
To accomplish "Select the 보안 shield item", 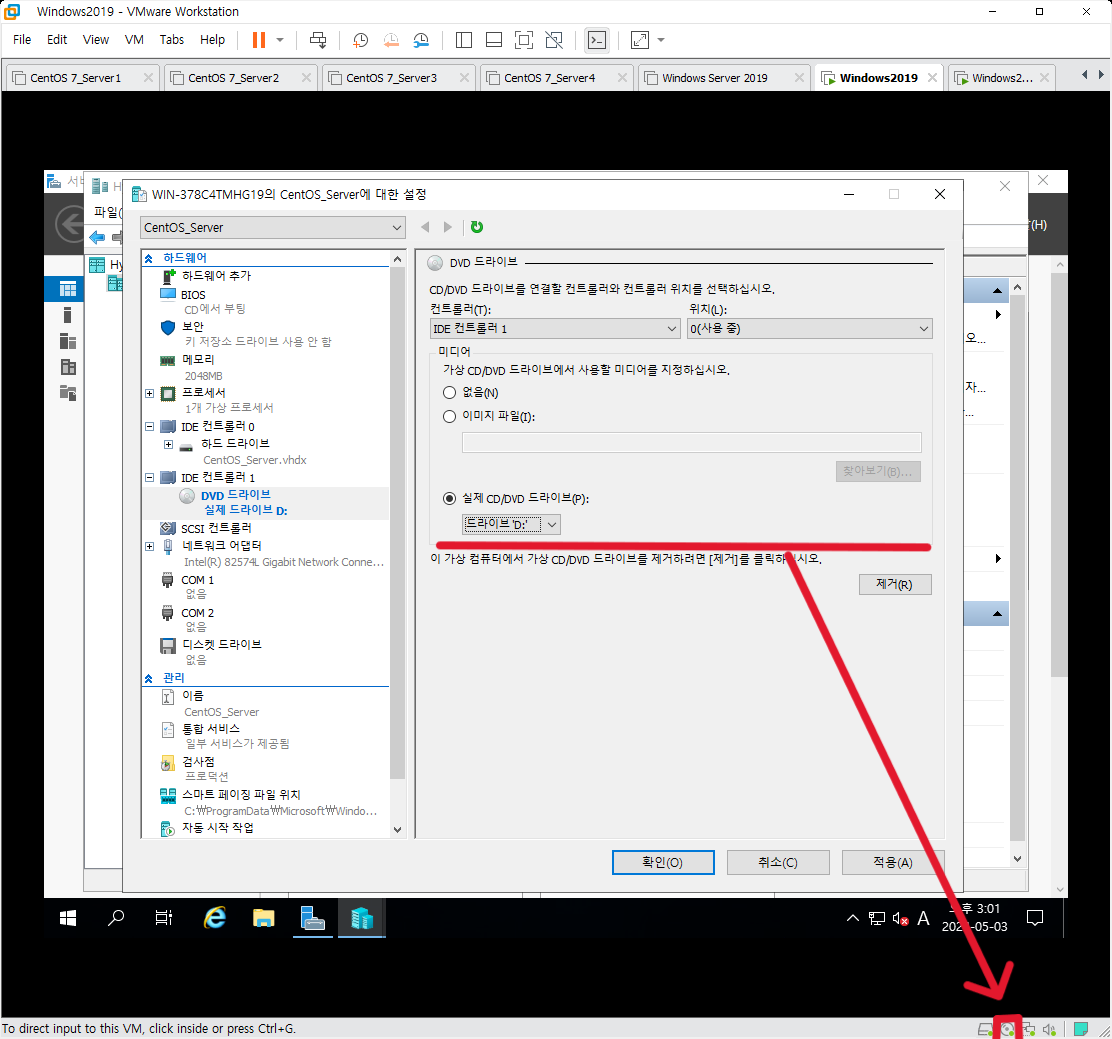I will (192, 327).
